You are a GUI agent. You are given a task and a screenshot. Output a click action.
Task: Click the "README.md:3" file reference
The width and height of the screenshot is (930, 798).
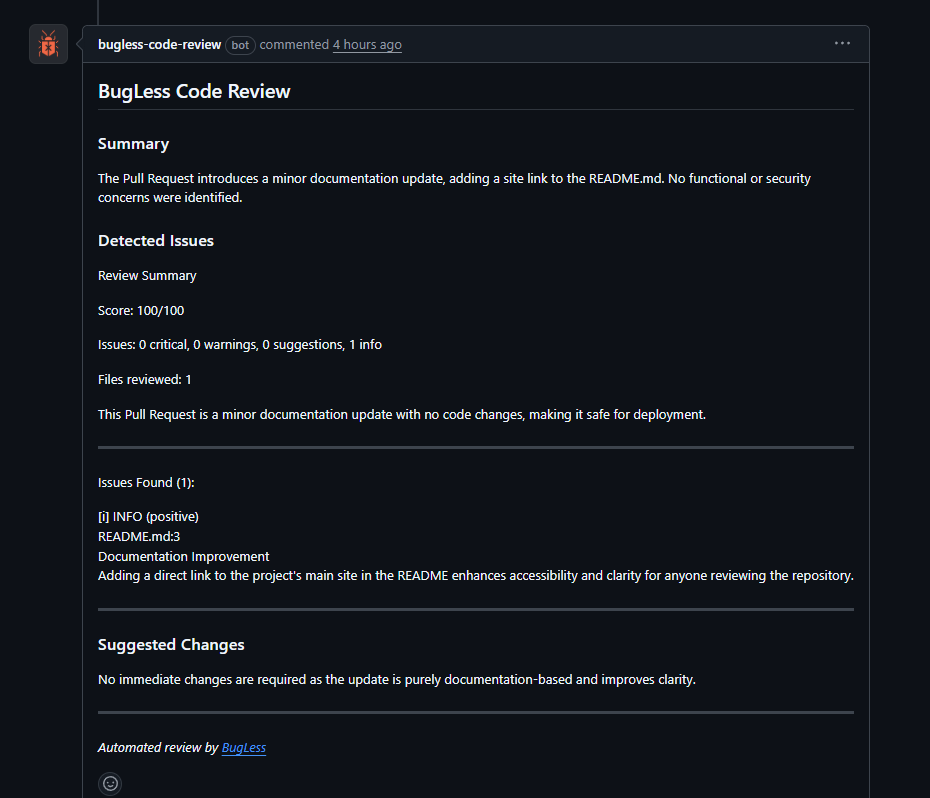click(139, 536)
